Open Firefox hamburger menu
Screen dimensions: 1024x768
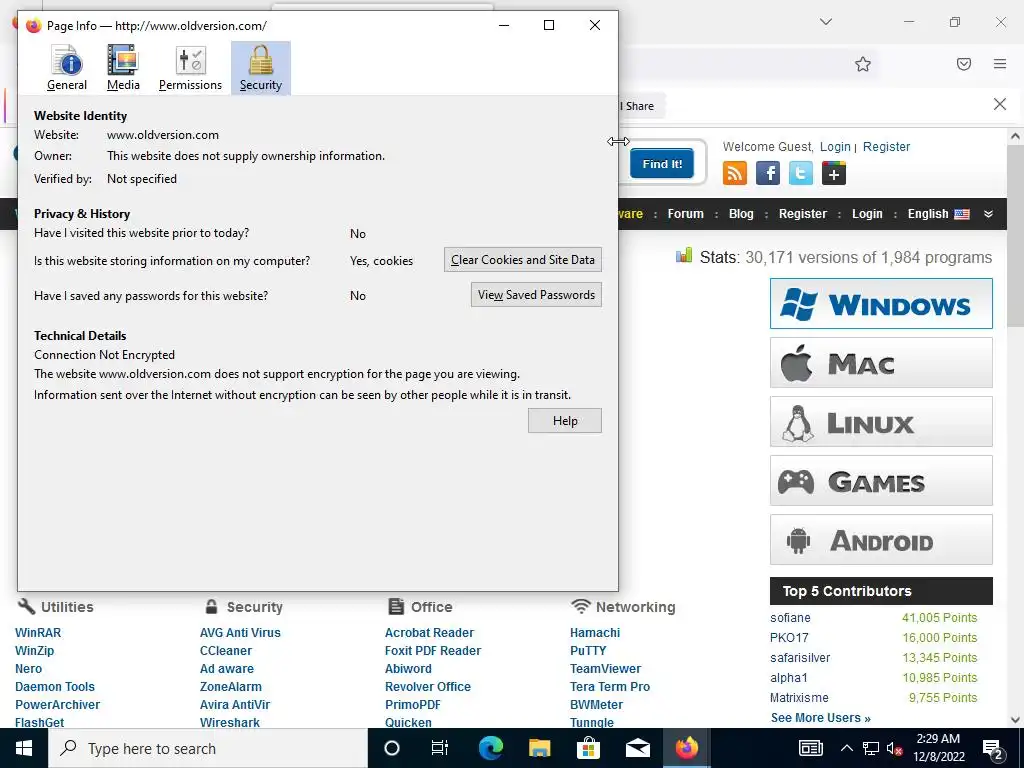click(x=1000, y=64)
